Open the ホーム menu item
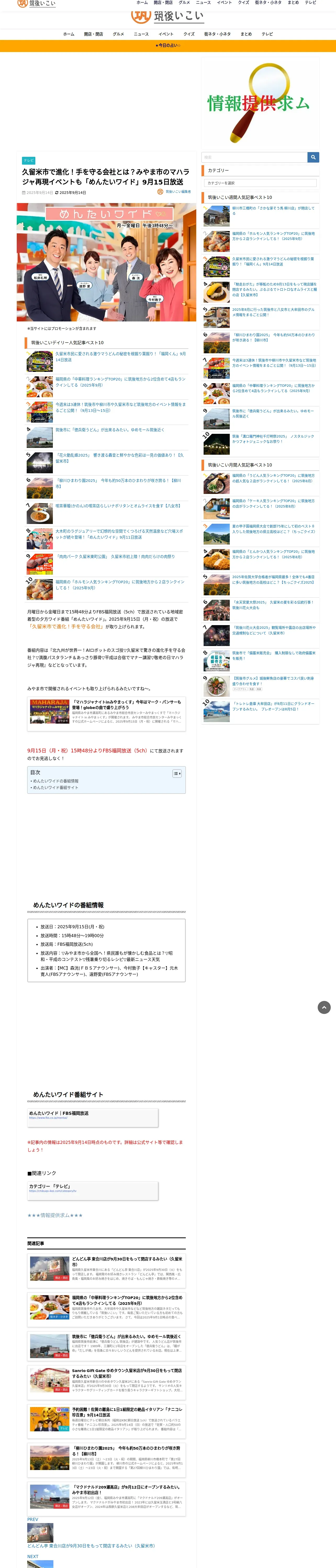Image resolution: width=336 pixels, height=1568 pixels. (69, 34)
